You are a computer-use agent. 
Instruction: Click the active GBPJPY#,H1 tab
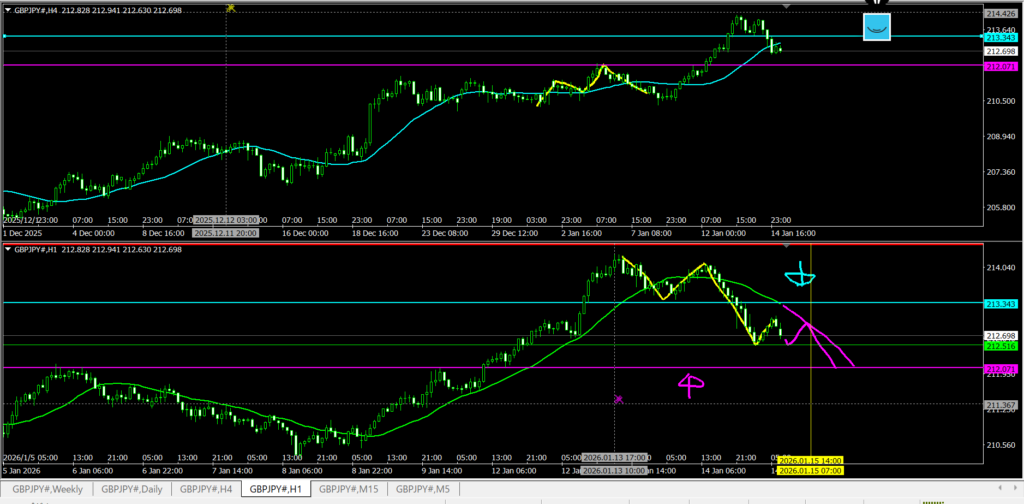pos(276,489)
